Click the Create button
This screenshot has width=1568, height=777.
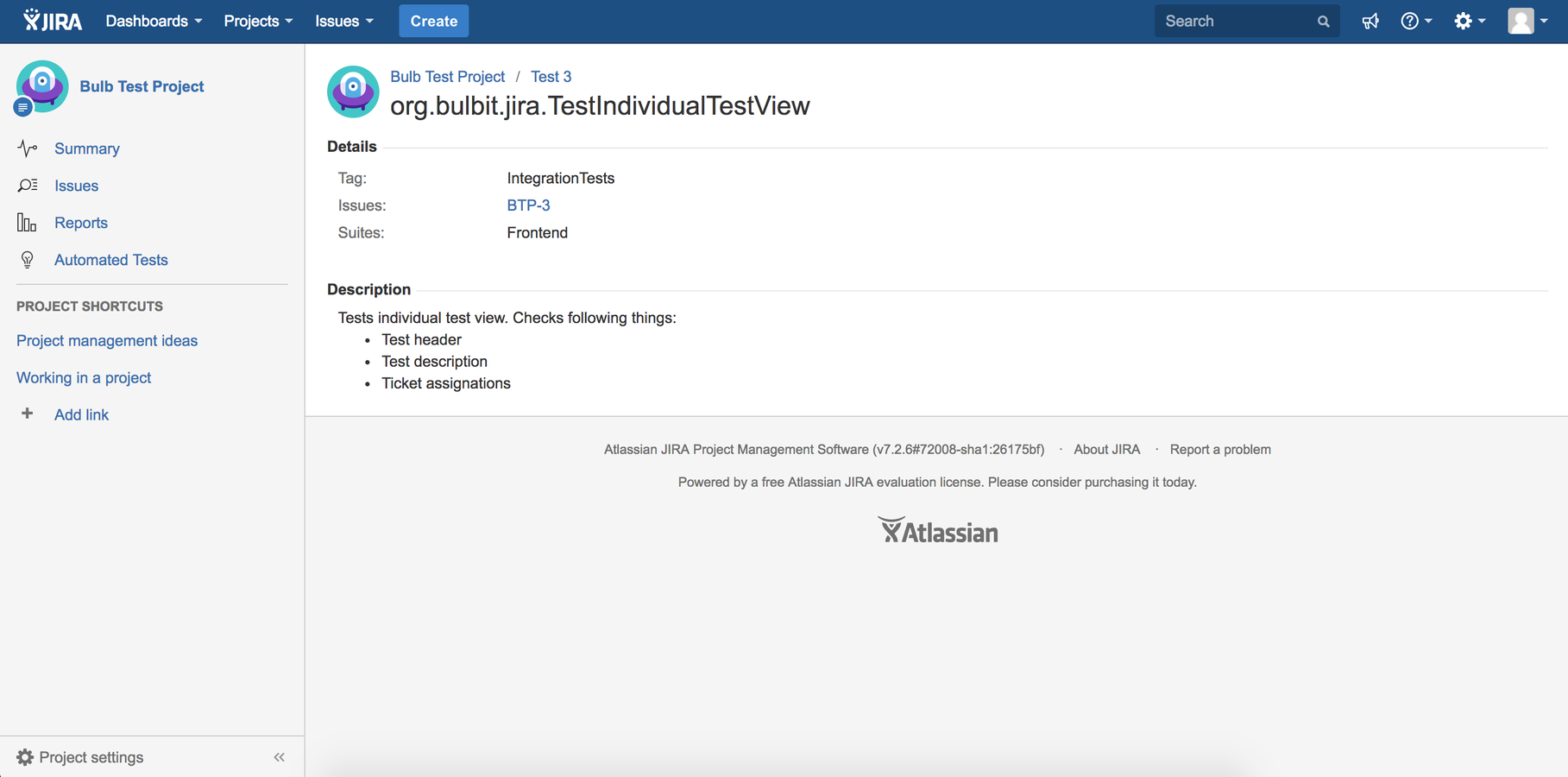433,21
